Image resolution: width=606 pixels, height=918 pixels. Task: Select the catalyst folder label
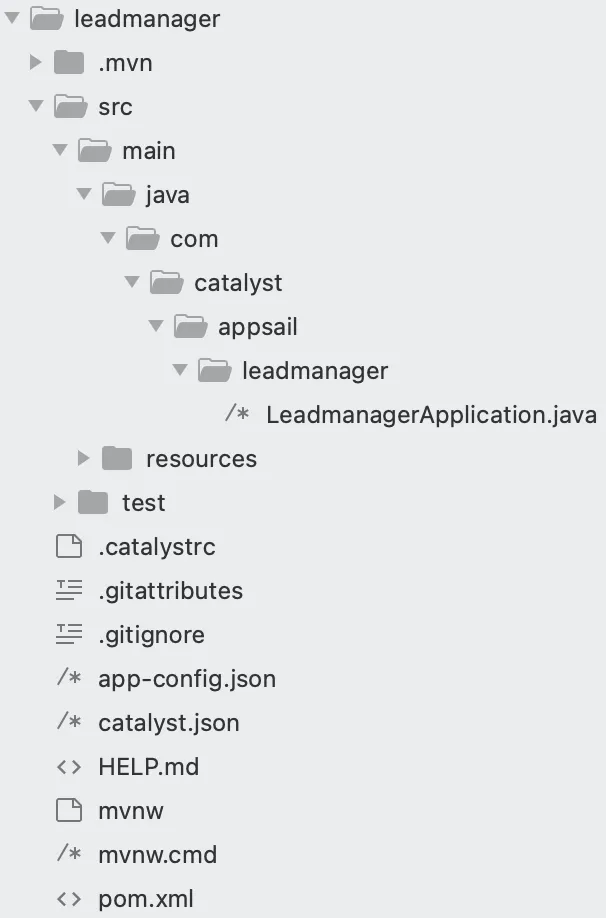pos(238,283)
